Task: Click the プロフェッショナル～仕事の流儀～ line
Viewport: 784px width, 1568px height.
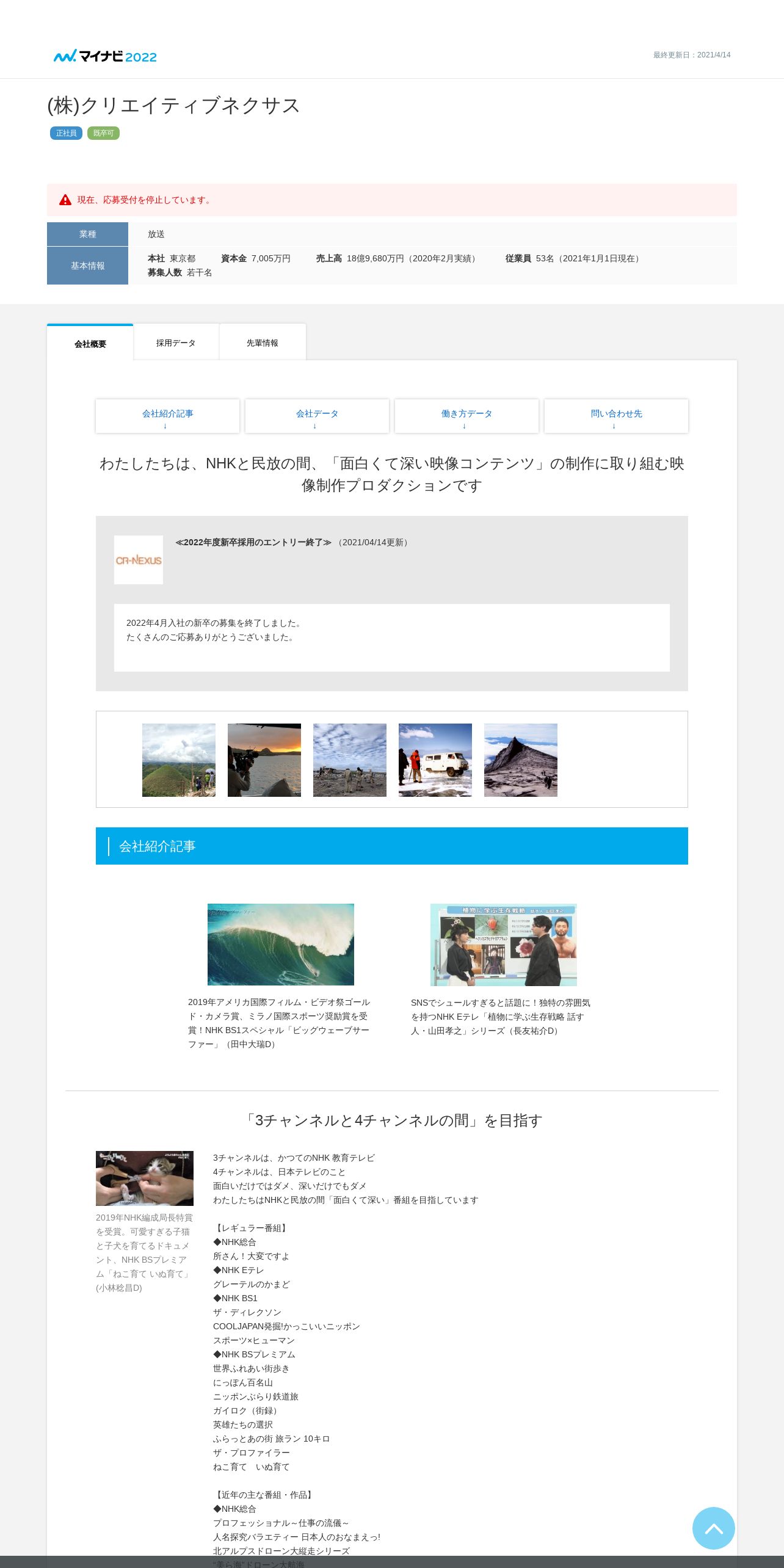Action: click(281, 1523)
